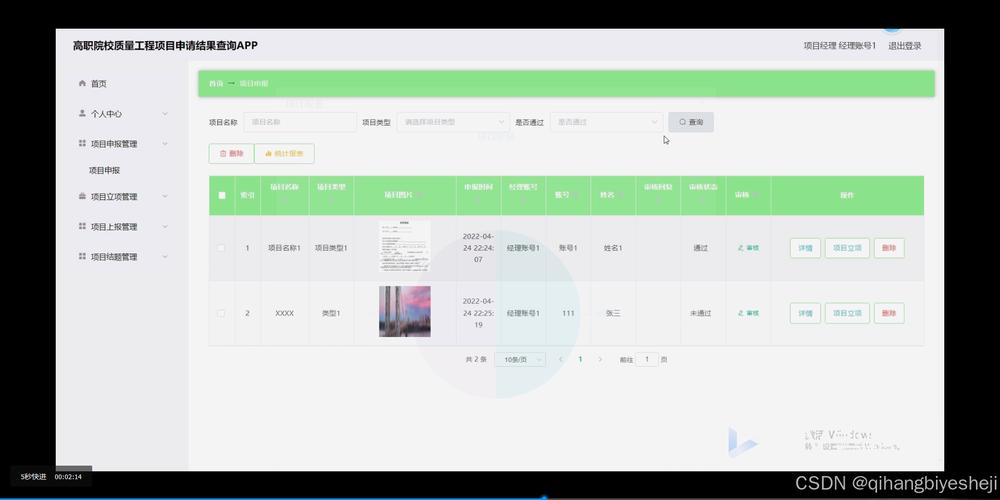Open the bridge photo thumbnail in row XXXX
This screenshot has width=1000, height=500.
[x=404, y=312]
